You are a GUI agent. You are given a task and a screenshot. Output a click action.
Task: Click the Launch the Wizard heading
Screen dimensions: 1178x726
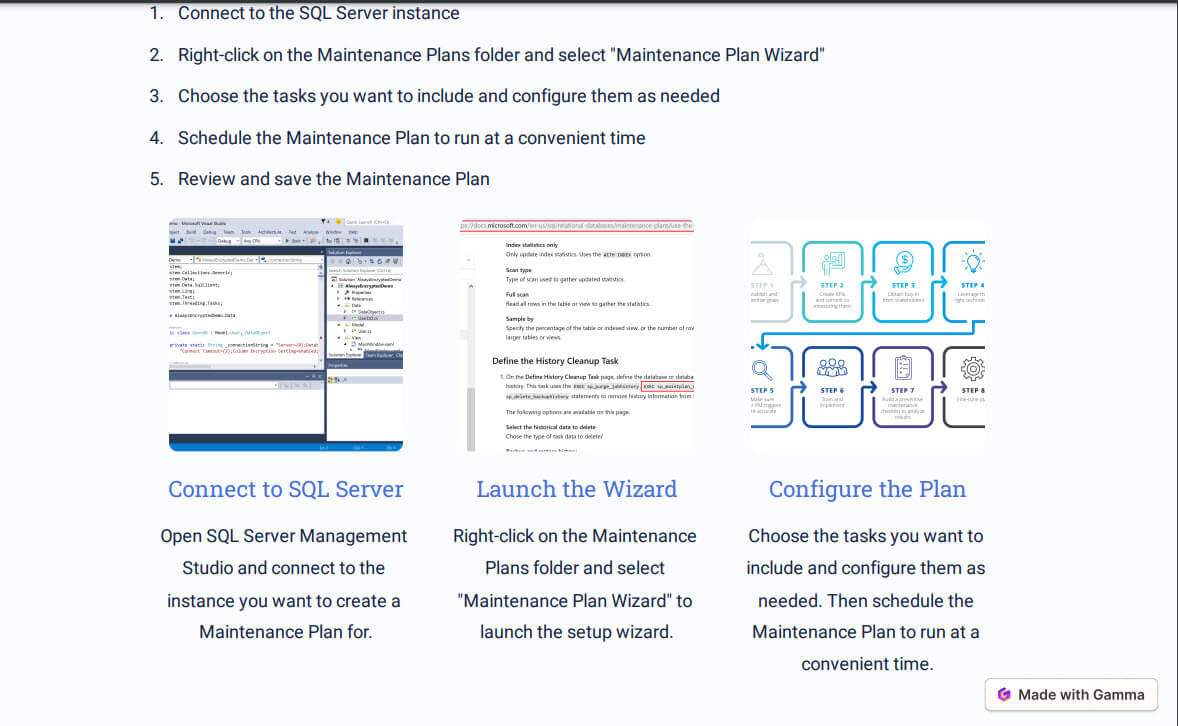pyautogui.click(x=576, y=489)
